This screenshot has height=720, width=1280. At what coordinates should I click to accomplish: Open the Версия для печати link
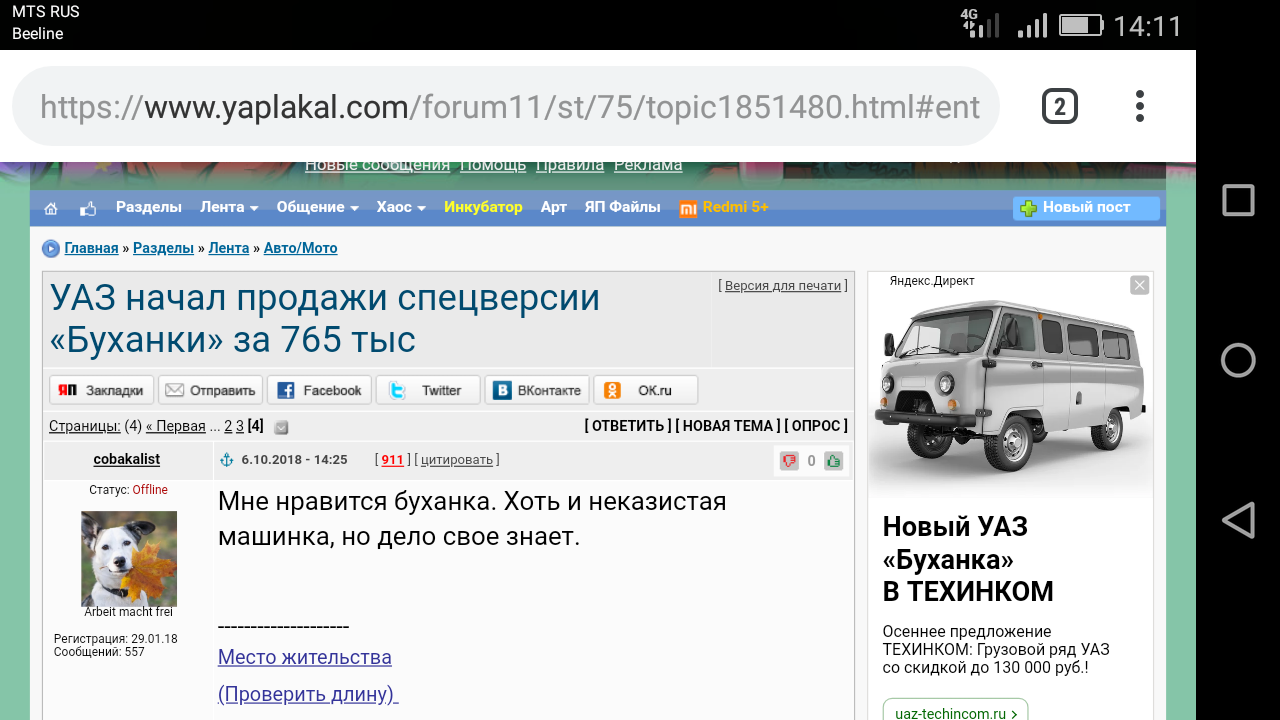[783, 285]
